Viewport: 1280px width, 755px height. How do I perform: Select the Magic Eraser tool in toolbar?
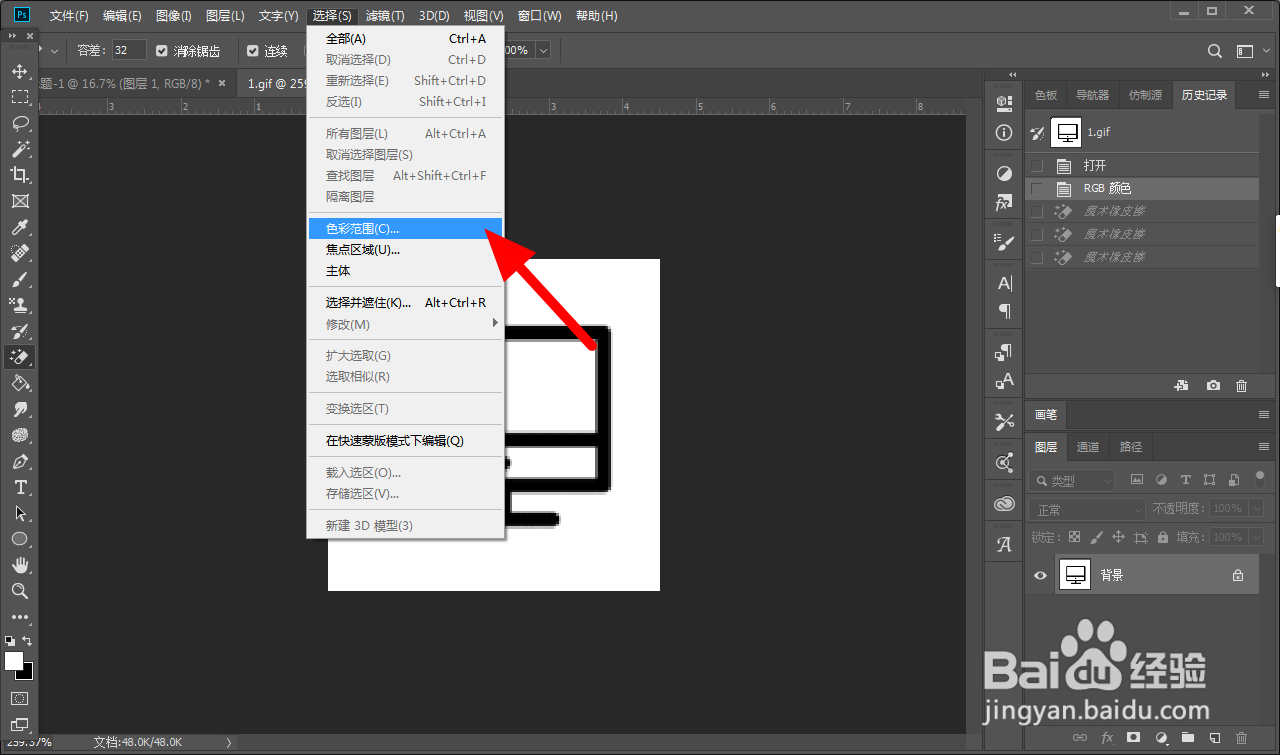point(20,357)
